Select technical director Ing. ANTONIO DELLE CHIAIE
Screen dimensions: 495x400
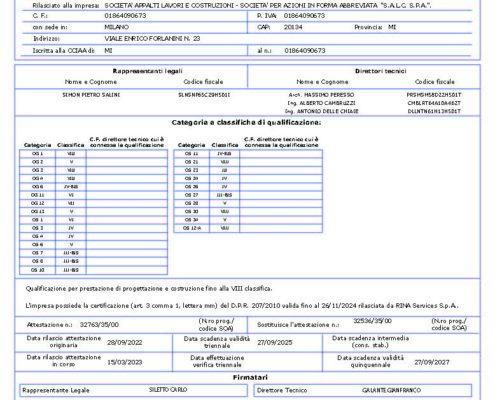(x=321, y=111)
